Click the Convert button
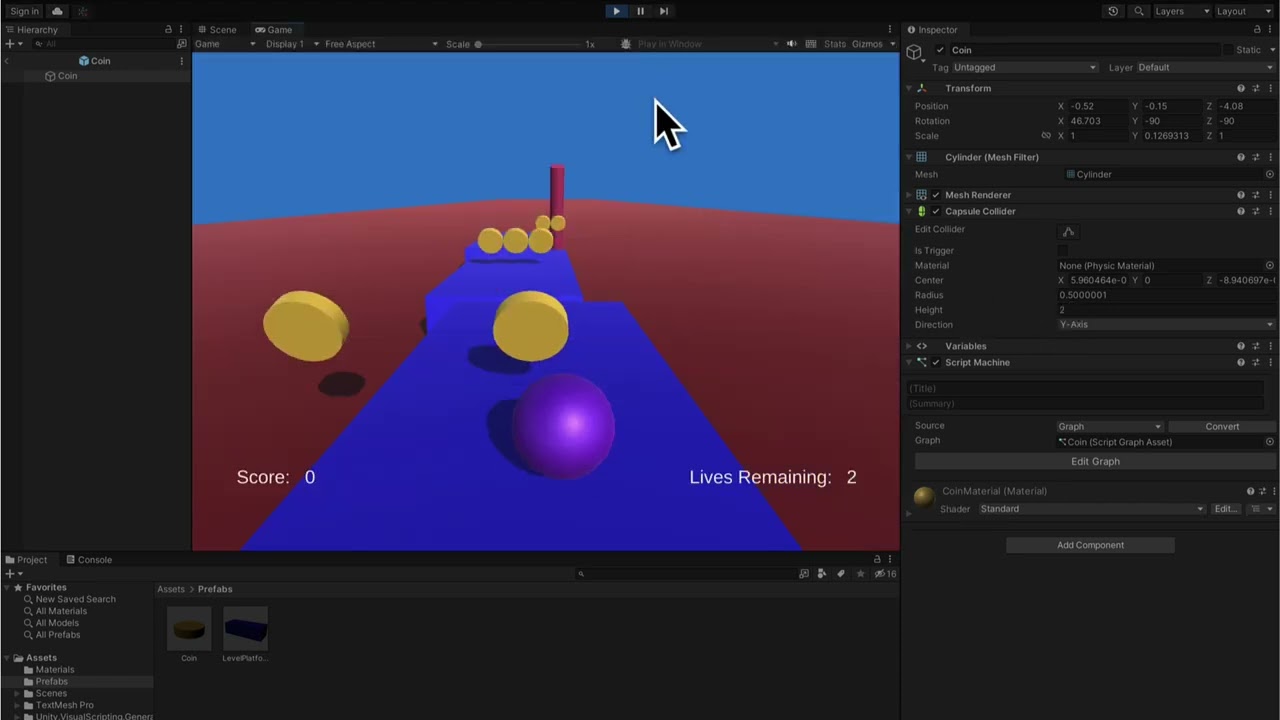The height and width of the screenshot is (720, 1280). (x=1222, y=426)
